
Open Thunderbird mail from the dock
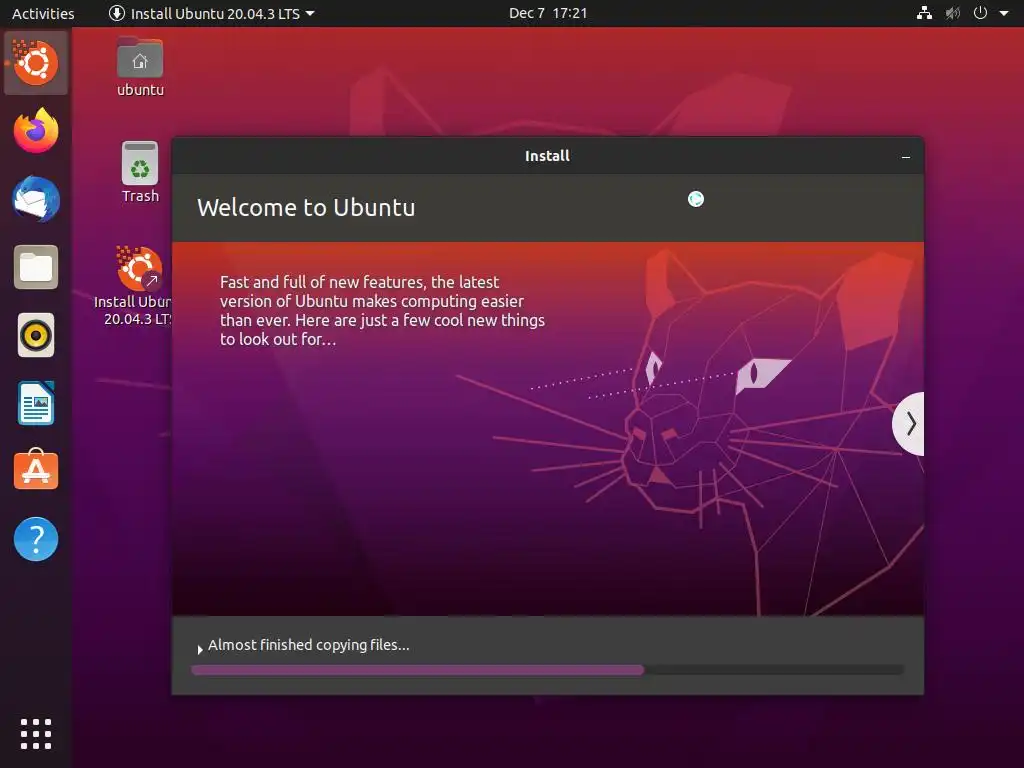point(36,199)
